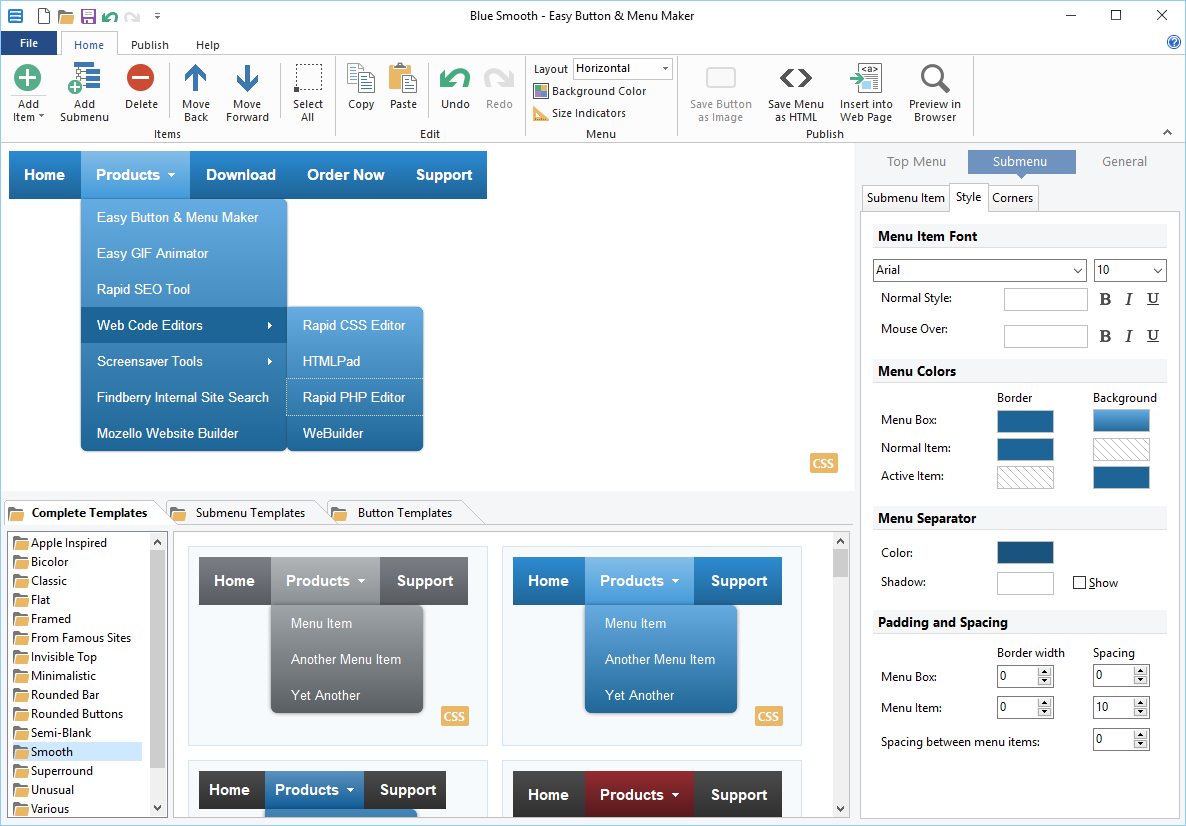Open Preview in Browser
The image size is (1186, 826).
pos(933,92)
